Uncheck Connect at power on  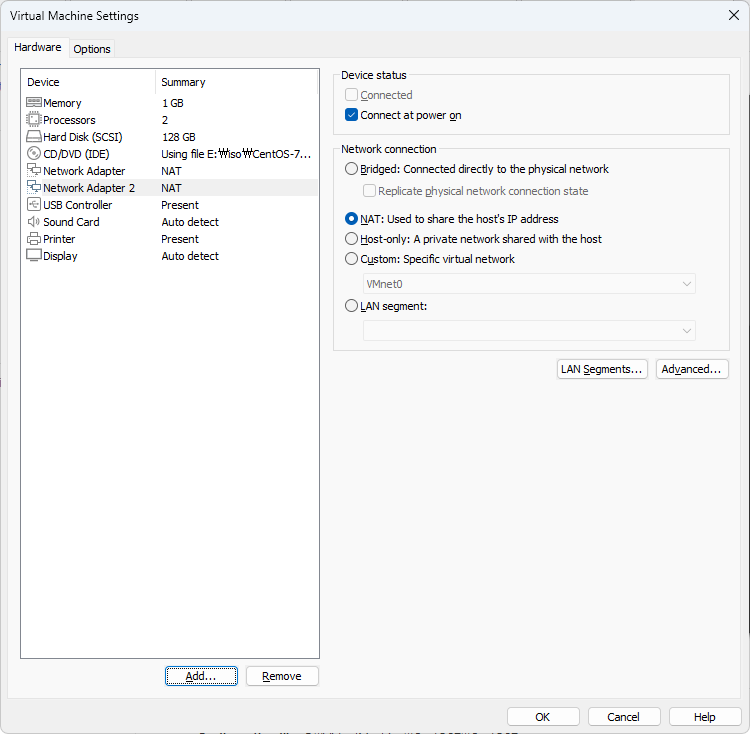coord(351,115)
